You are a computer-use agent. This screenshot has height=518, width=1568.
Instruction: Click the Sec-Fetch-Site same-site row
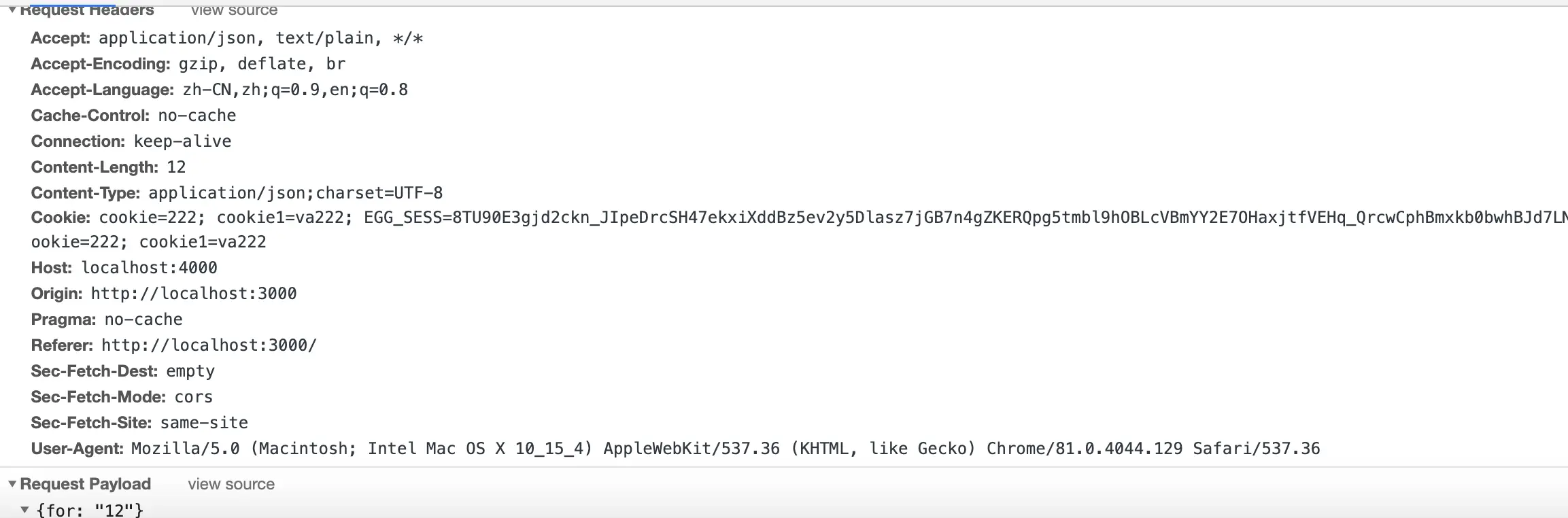[x=139, y=423]
